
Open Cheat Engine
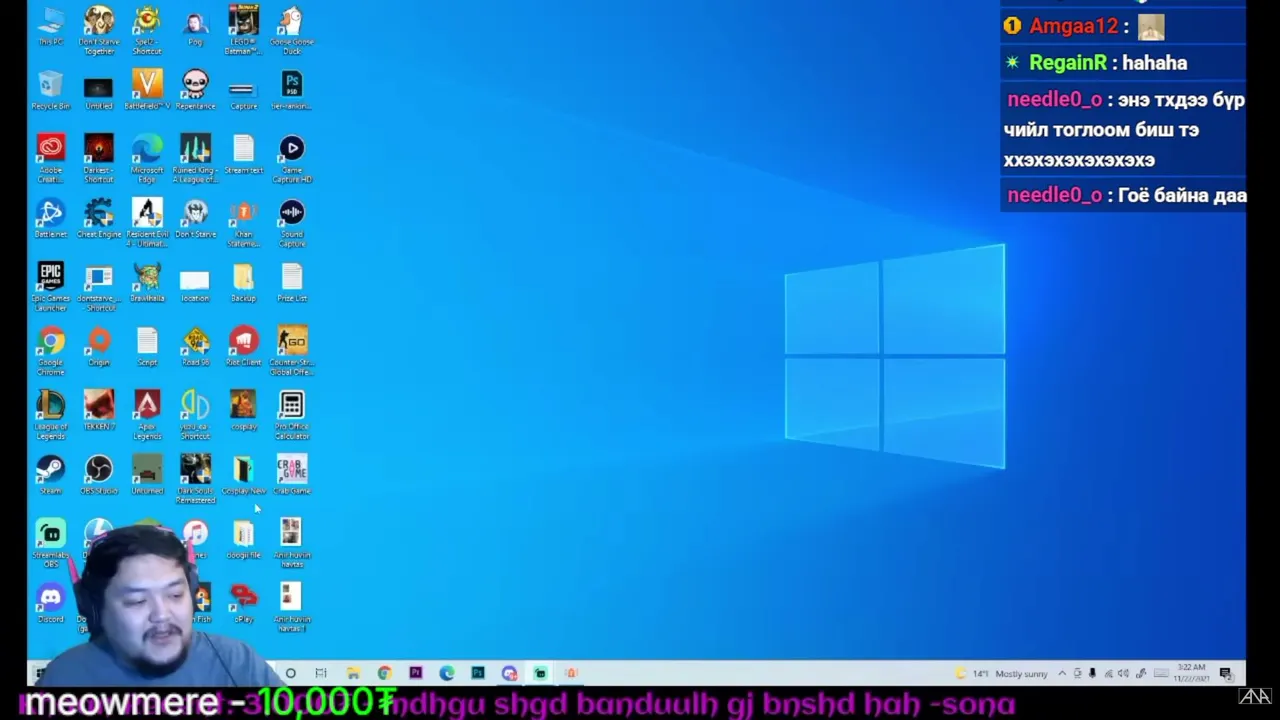[x=99, y=218]
